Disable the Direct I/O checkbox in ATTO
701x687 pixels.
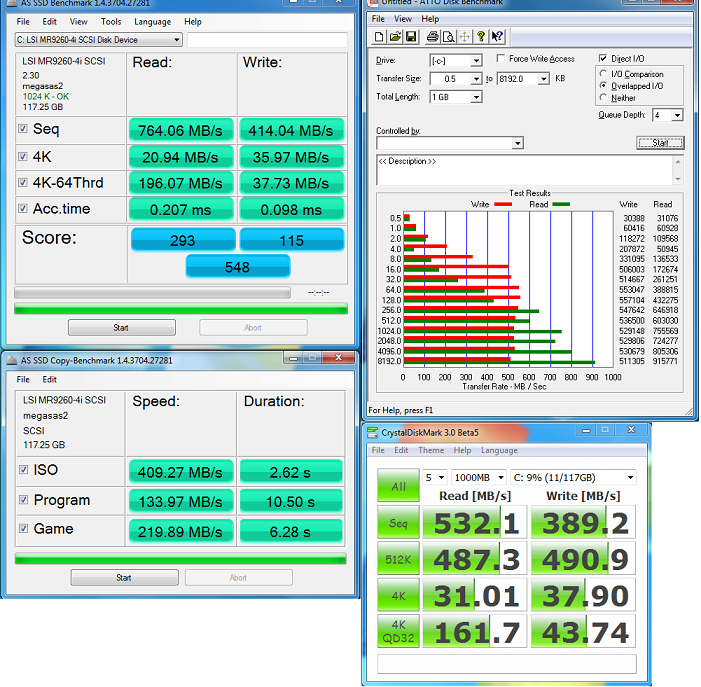tap(603, 59)
